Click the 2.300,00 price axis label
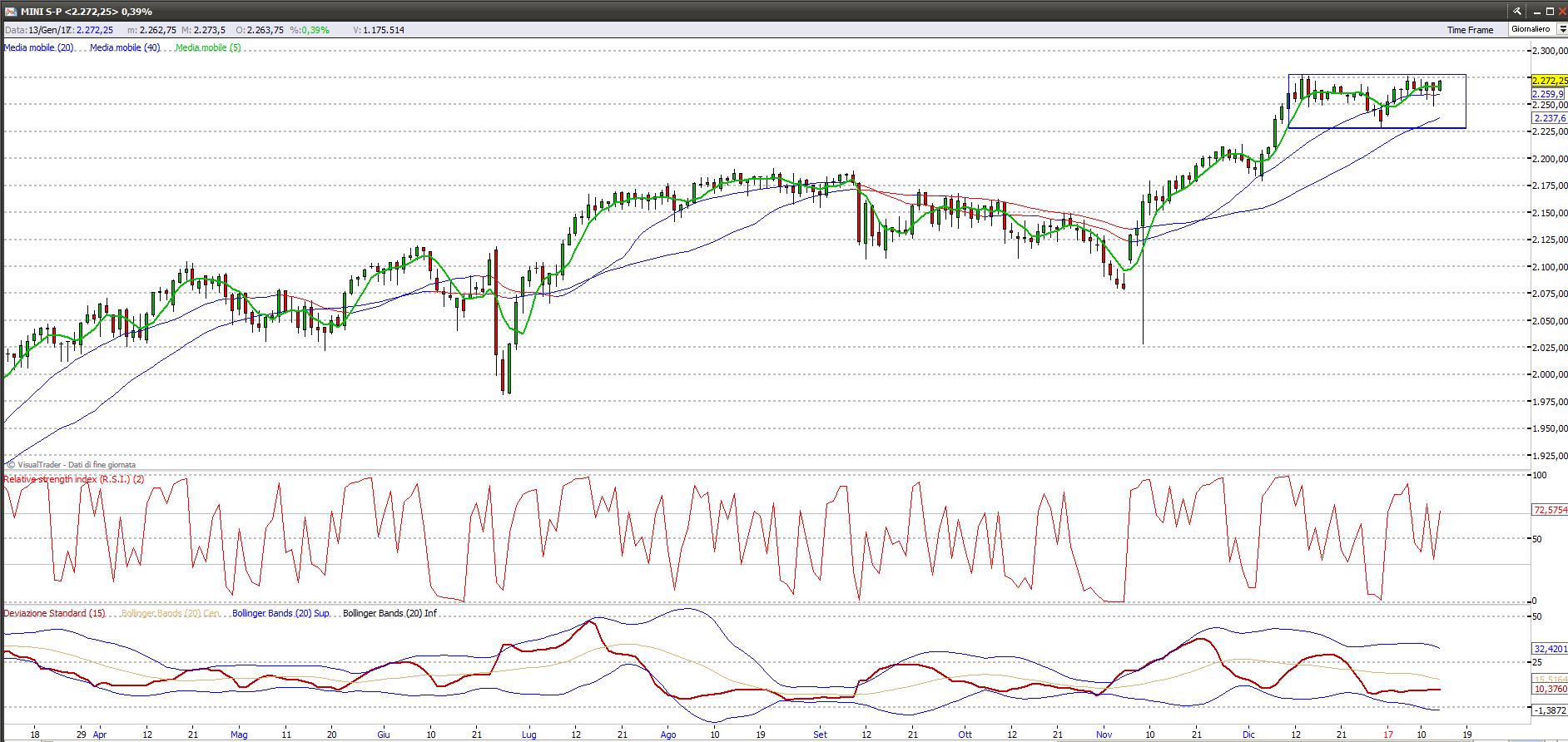This screenshot has width=1568, height=742. tap(1550, 51)
